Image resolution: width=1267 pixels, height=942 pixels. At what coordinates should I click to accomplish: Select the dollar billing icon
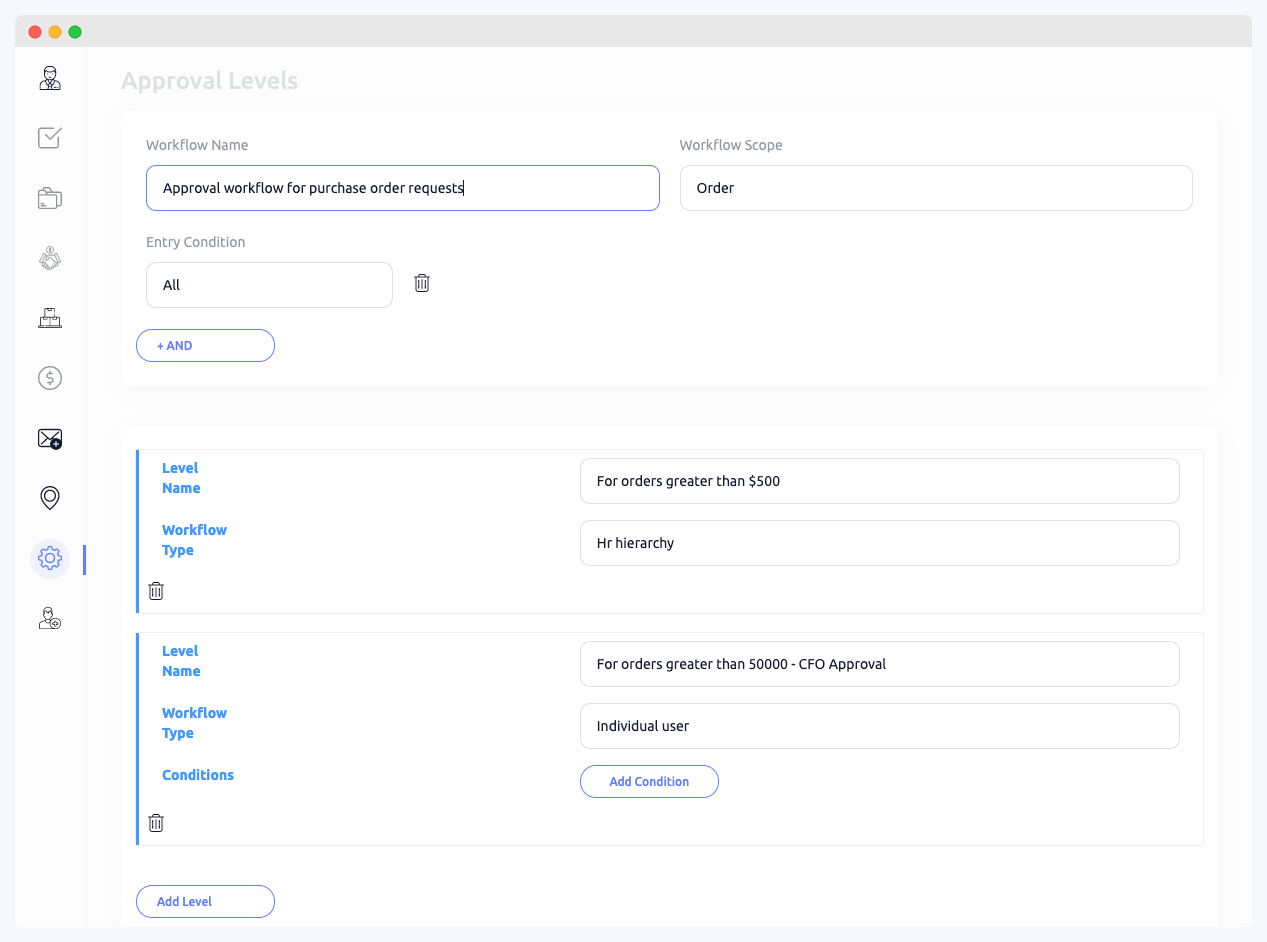pyautogui.click(x=49, y=377)
